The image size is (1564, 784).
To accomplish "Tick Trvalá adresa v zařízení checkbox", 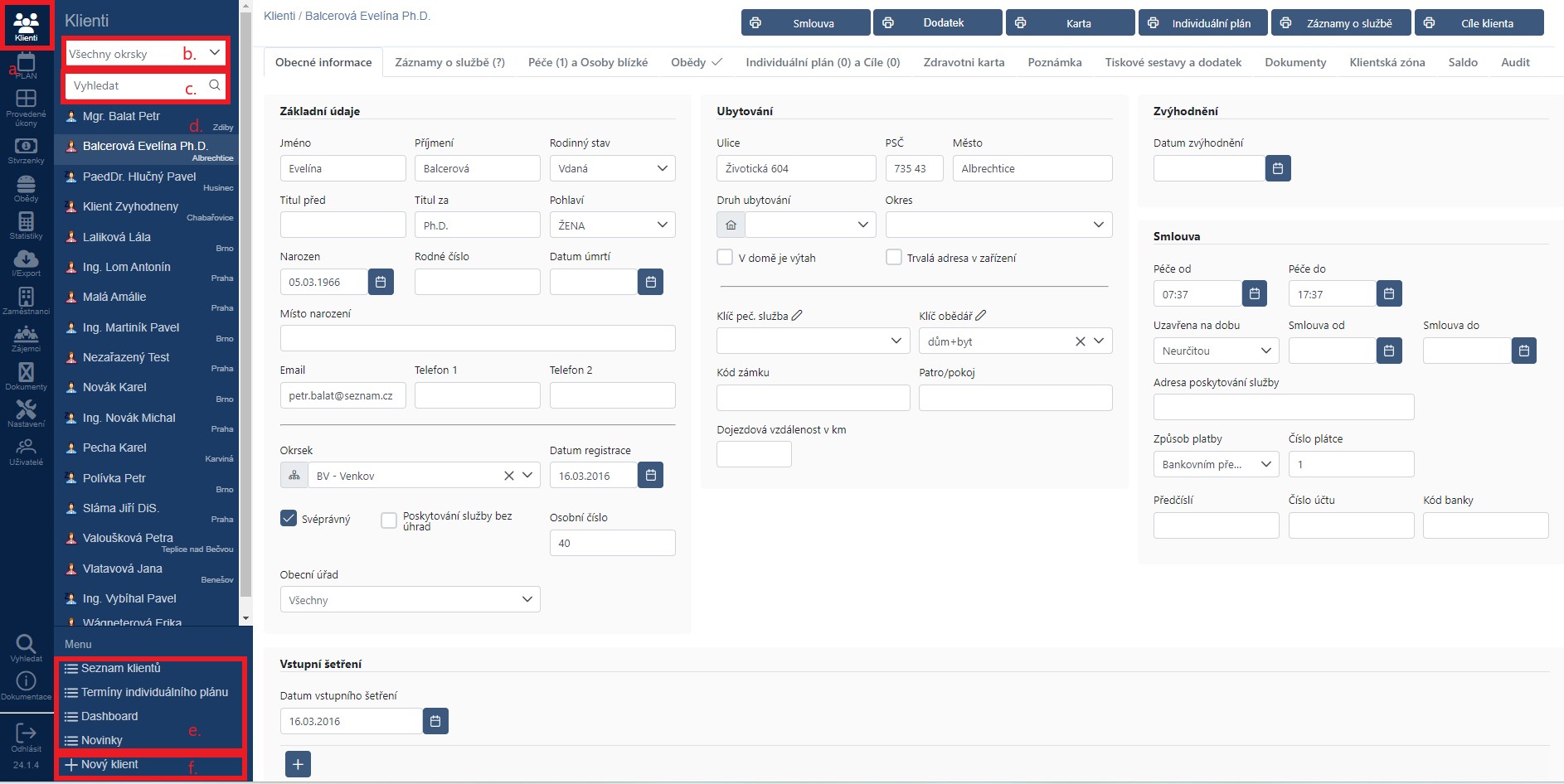I will (894, 258).
